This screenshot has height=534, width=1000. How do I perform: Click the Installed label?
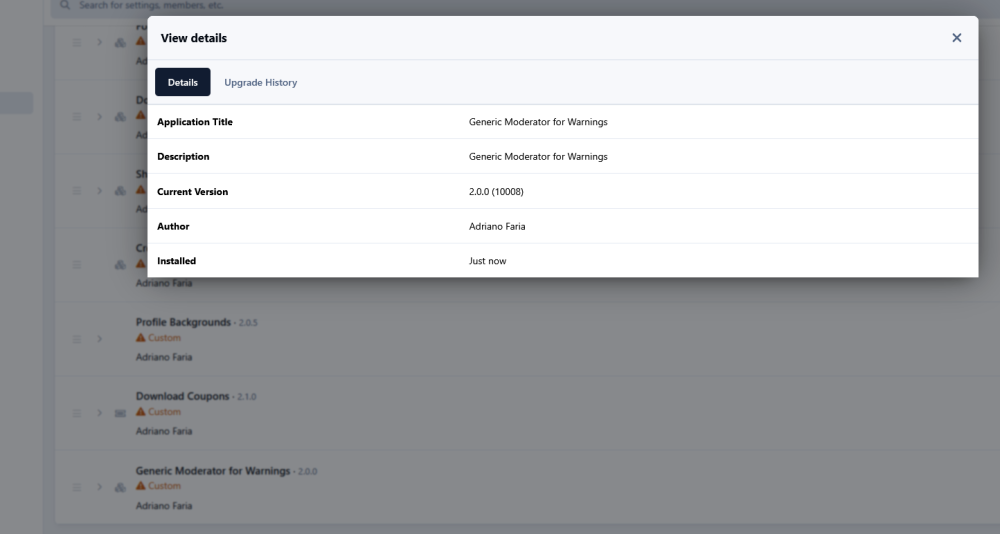176,261
